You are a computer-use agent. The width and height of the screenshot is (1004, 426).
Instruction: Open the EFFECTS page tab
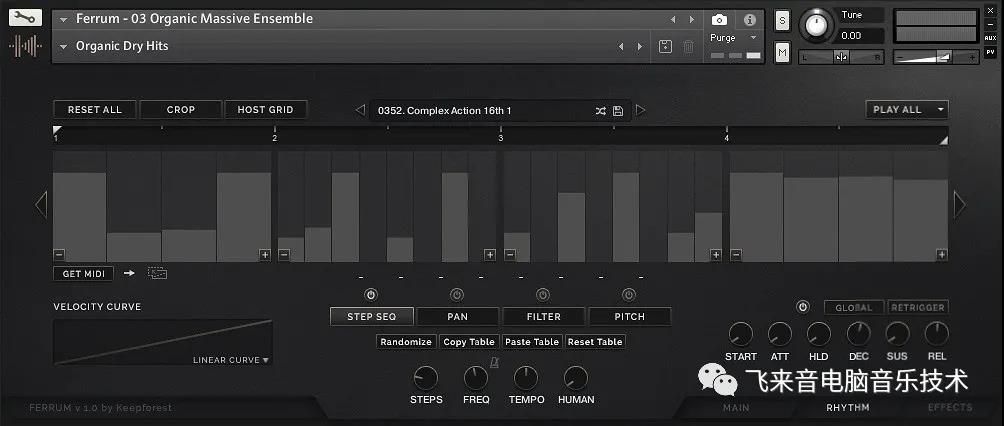(x=950, y=407)
